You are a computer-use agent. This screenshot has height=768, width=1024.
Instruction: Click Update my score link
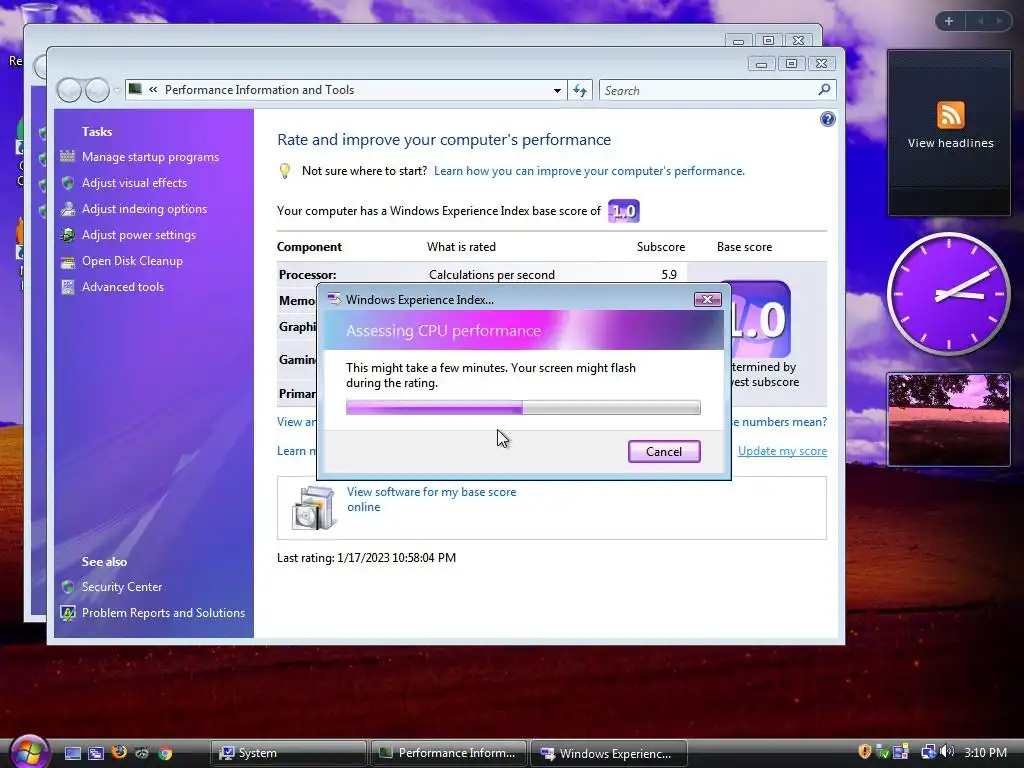click(x=782, y=451)
